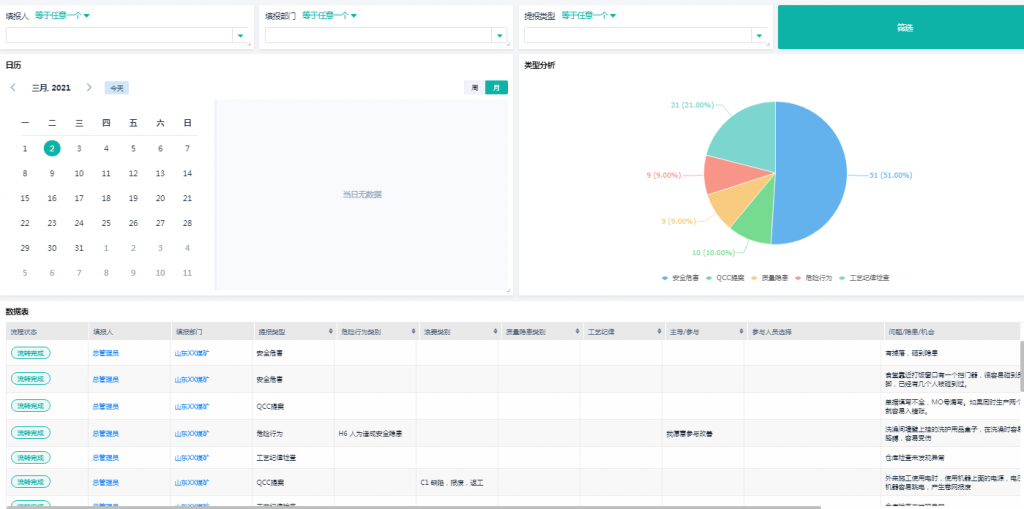Jump to today with 今天 button

pyautogui.click(x=116, y=88)
